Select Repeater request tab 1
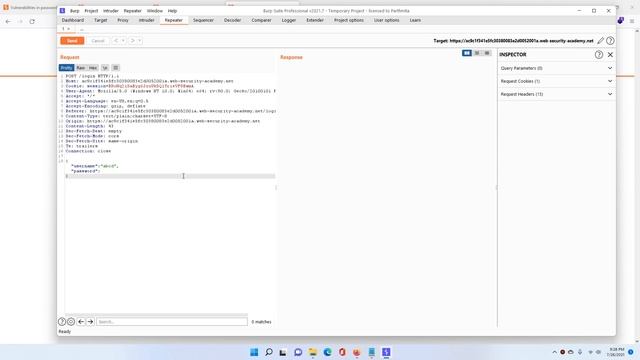Viewport: 640px width, 360px height. pyautogui.click(x=66, y=29)
